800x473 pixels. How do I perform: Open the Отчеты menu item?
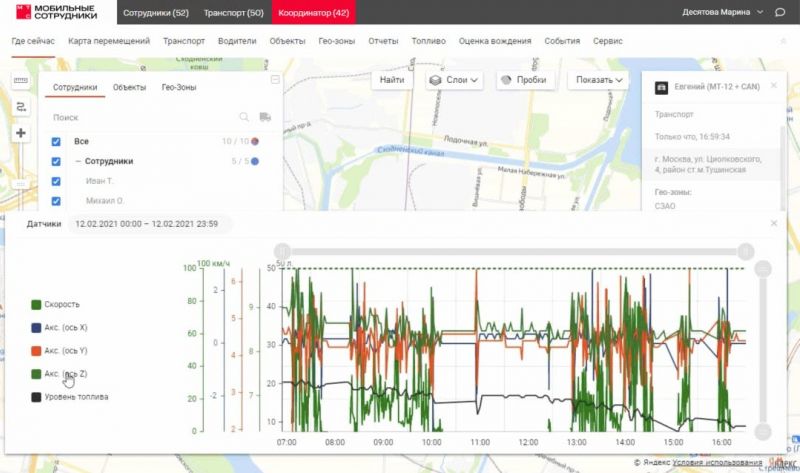point(383,41)
